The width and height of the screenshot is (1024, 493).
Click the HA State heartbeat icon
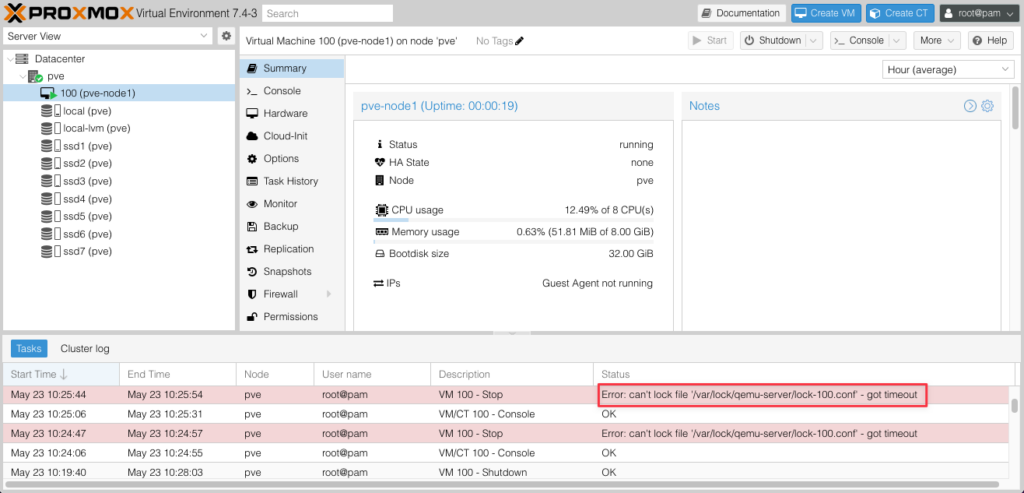pyautogui.click(x=380, y=163)
